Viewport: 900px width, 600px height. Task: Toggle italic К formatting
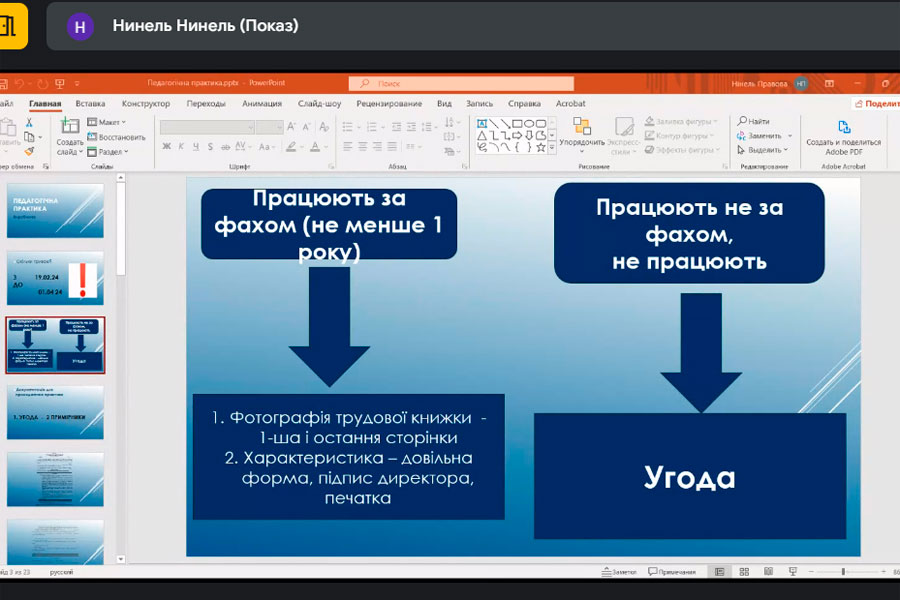(181, 147)
